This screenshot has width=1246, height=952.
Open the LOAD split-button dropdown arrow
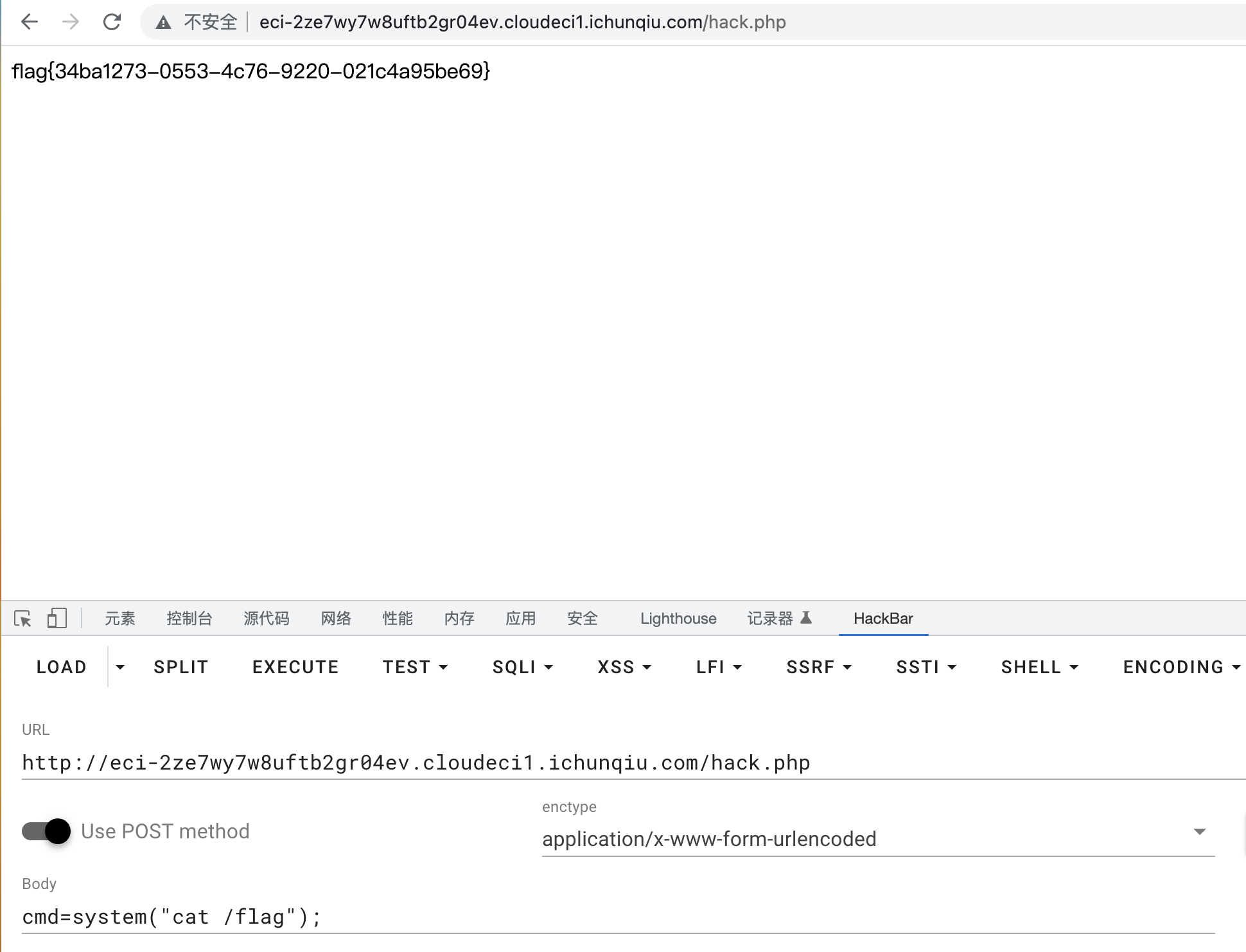120,667
